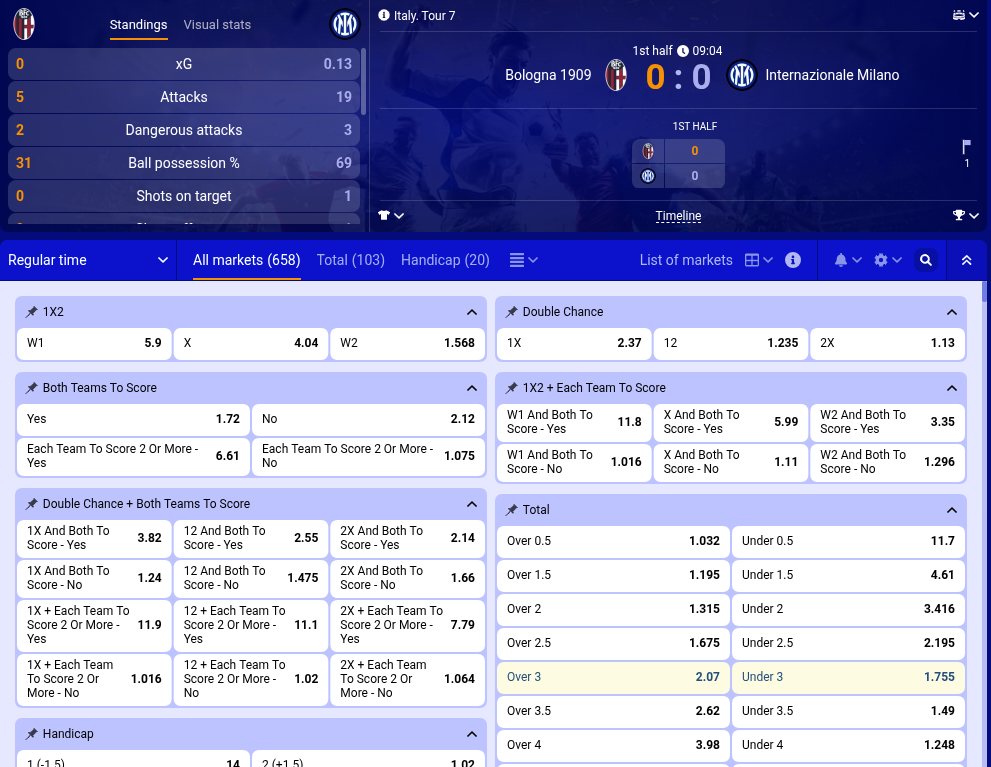991x767 pixels.
Task: Select Each Team To Score 2 Or More - Yes 6.61
Action: (x=133, y=456)
